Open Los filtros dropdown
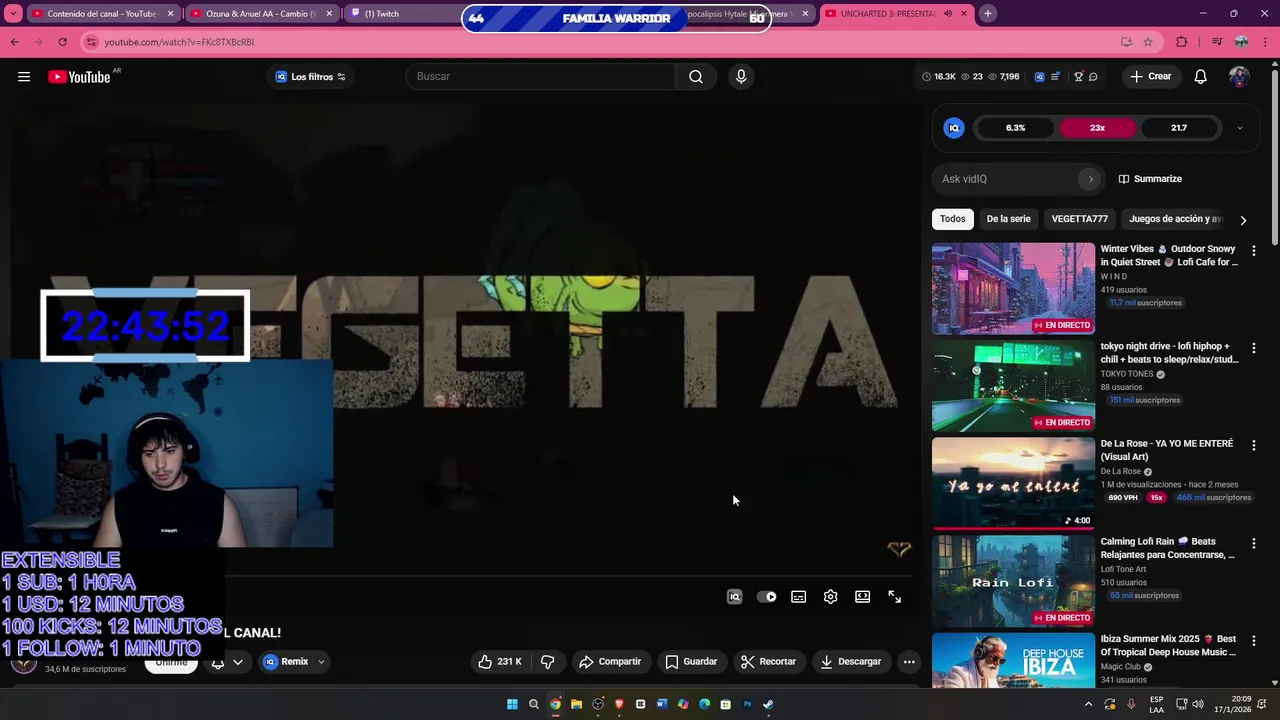Viewport: 1280px width, 720px height. [x=311, y=77]
